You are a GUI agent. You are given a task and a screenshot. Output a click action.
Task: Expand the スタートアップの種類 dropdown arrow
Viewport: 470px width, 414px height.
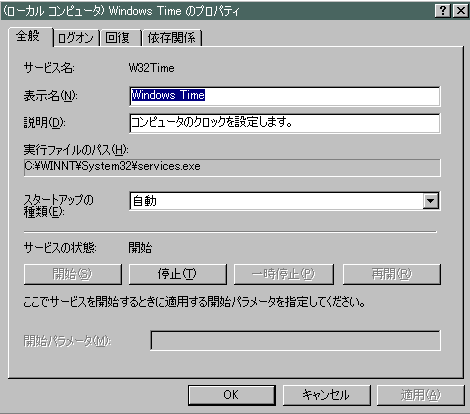(x=431, y=201)
